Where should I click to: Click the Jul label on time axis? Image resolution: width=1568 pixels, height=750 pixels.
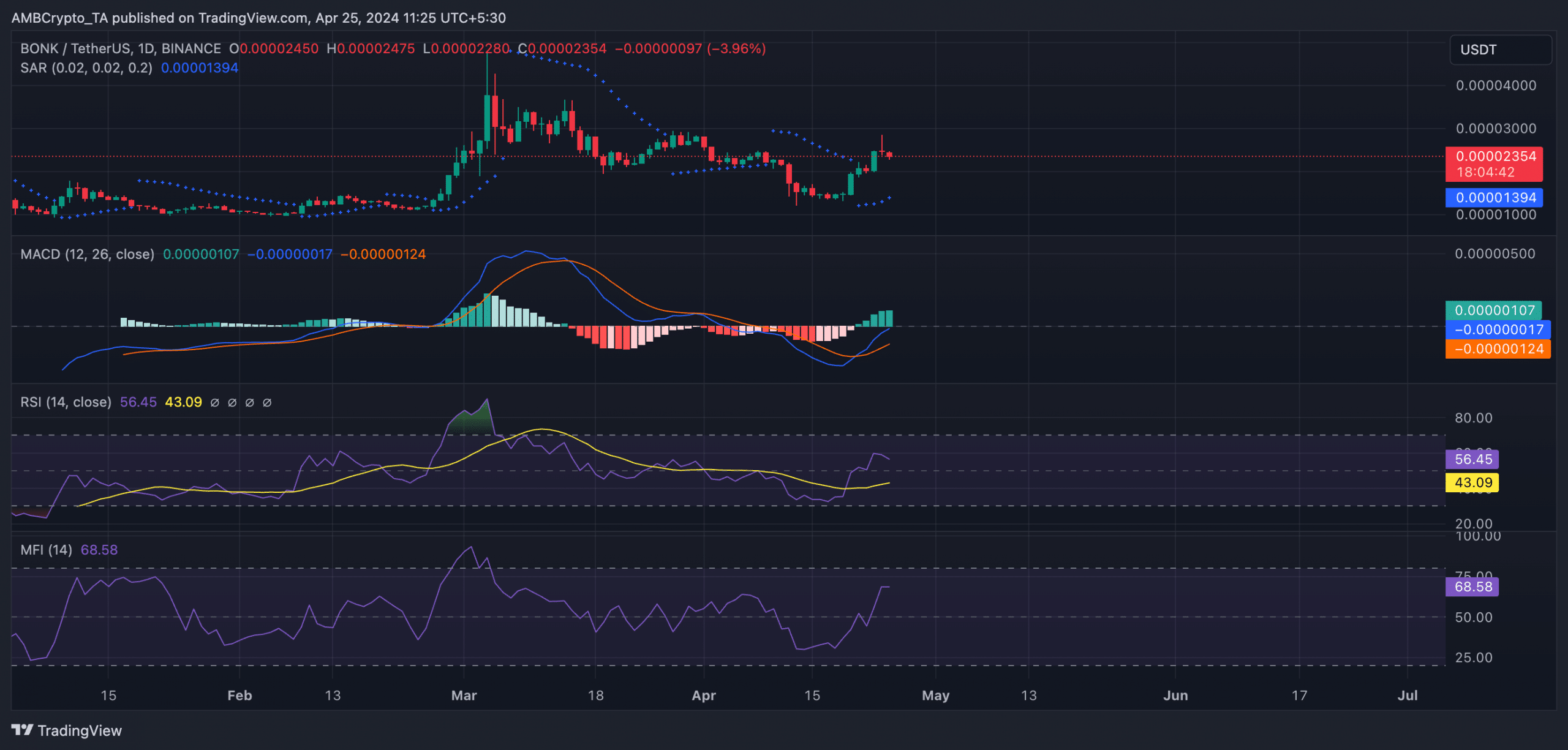tap(1408, 695)
